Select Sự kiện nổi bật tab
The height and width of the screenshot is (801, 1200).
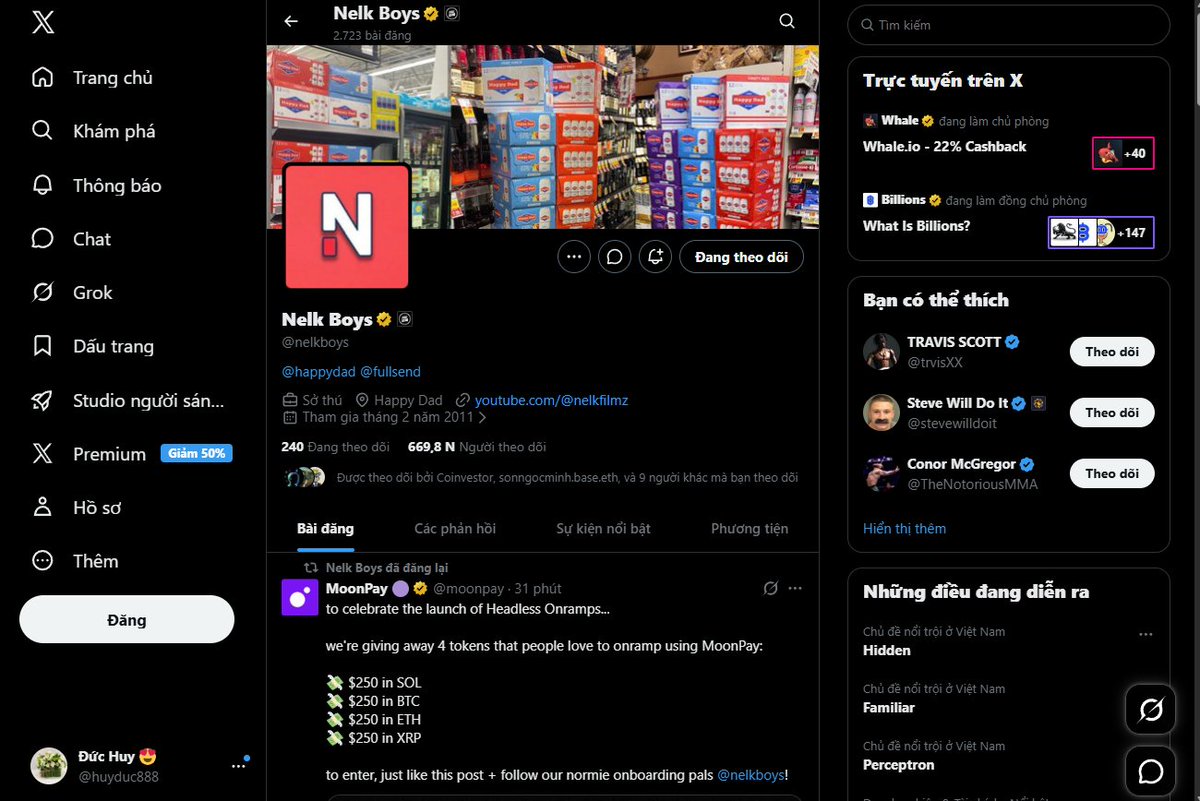pos(603,528)
